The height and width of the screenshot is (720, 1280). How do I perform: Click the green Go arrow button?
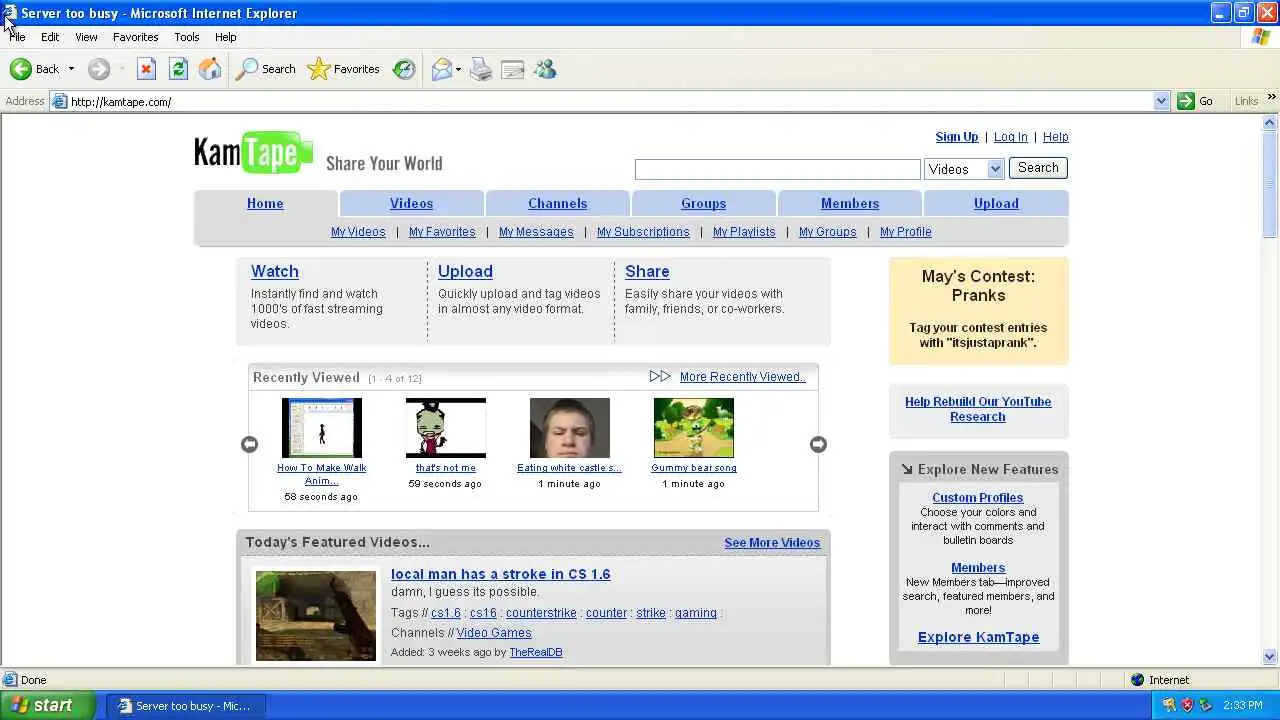point(1186,101)
